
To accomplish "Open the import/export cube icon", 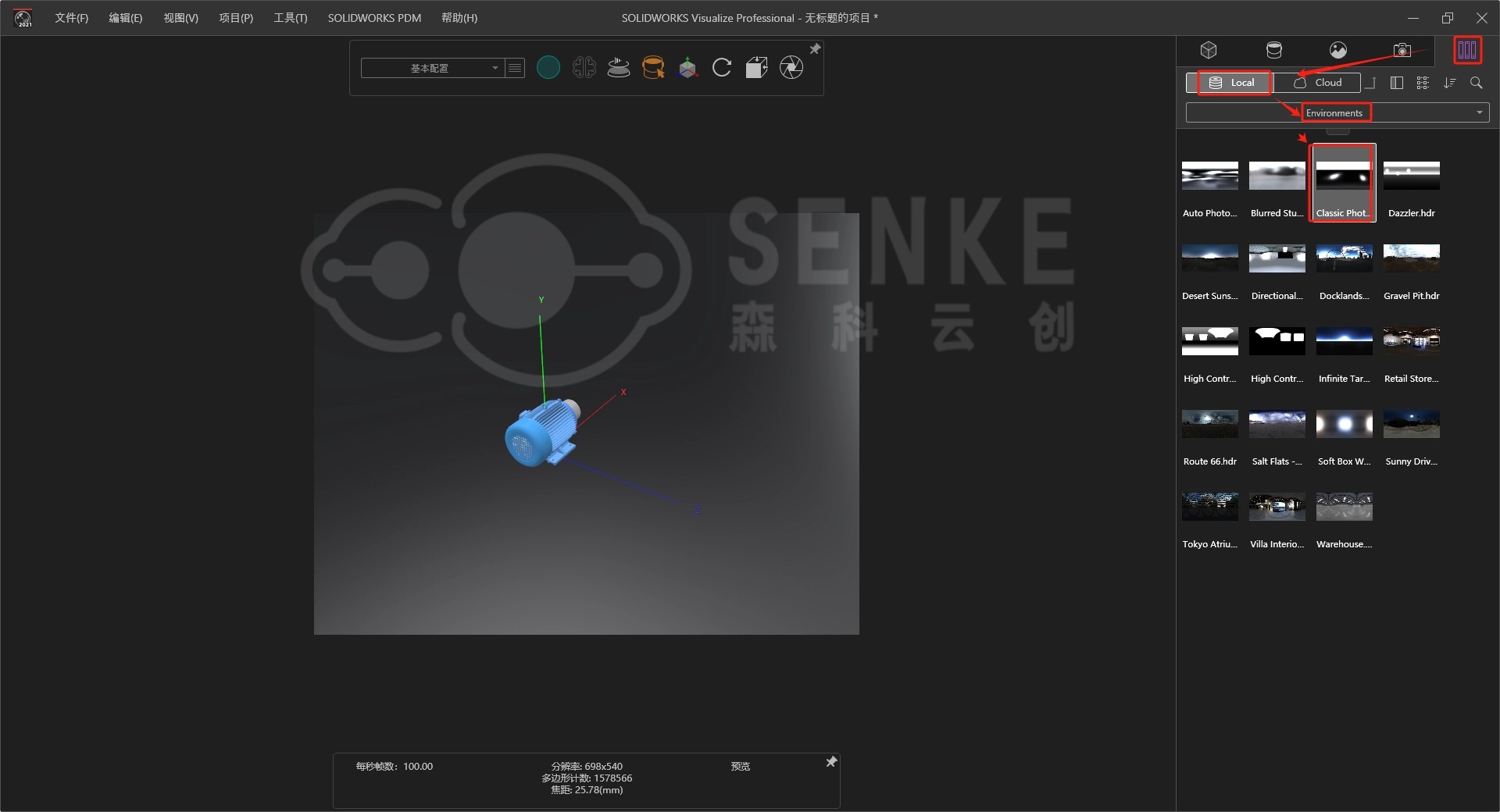I will click(x=756, y=68).
